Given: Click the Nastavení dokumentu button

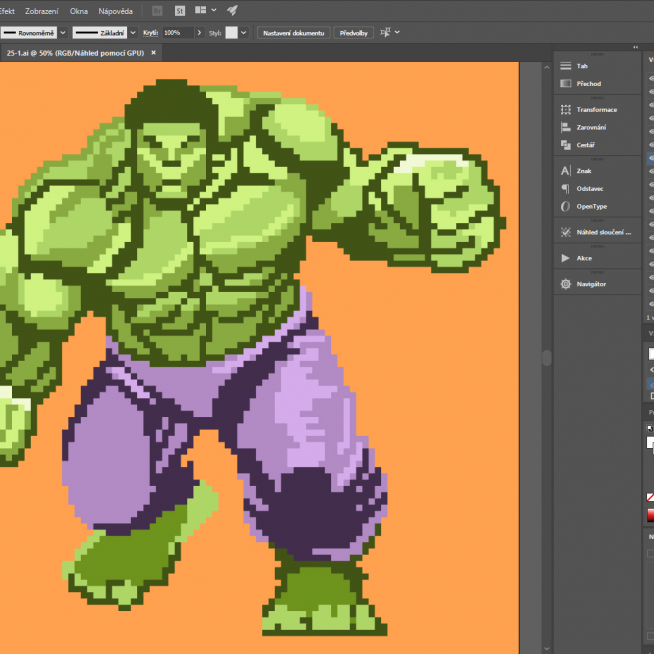Looking at the screenshot, I should (293, 33).
